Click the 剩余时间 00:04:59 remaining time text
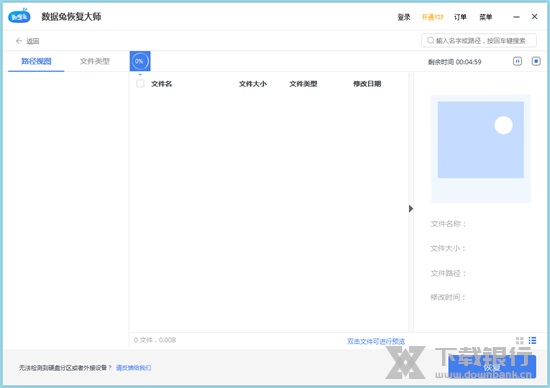 [454, 62]
